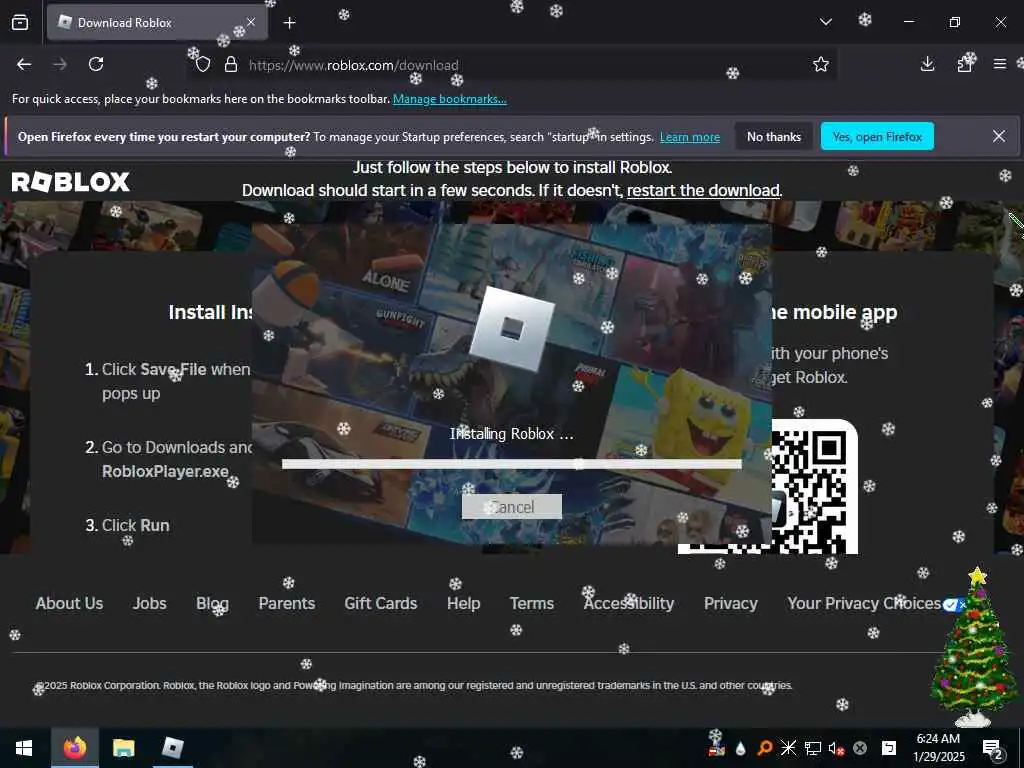Screen dimensions: 1024x768
Task: Reload the current page
Action: (x=96, y=64)
